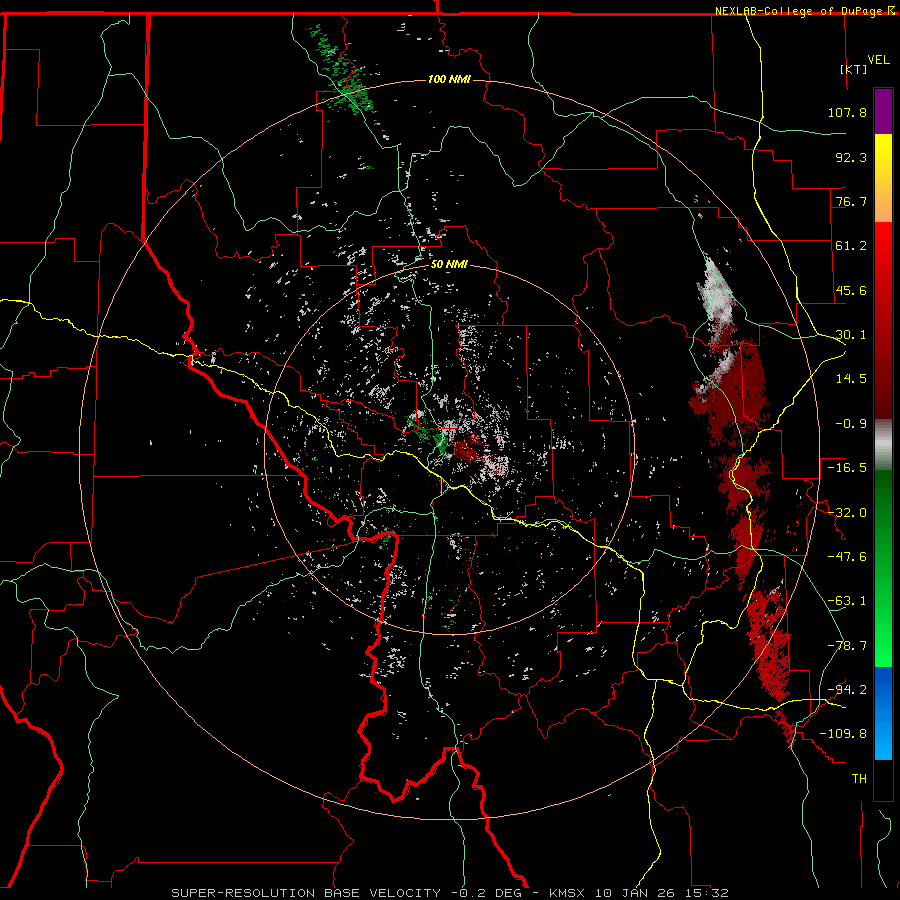Click the -16.5 velocity scale value
This screenshot has height=900, width=900.
click(x=847, y=467)
